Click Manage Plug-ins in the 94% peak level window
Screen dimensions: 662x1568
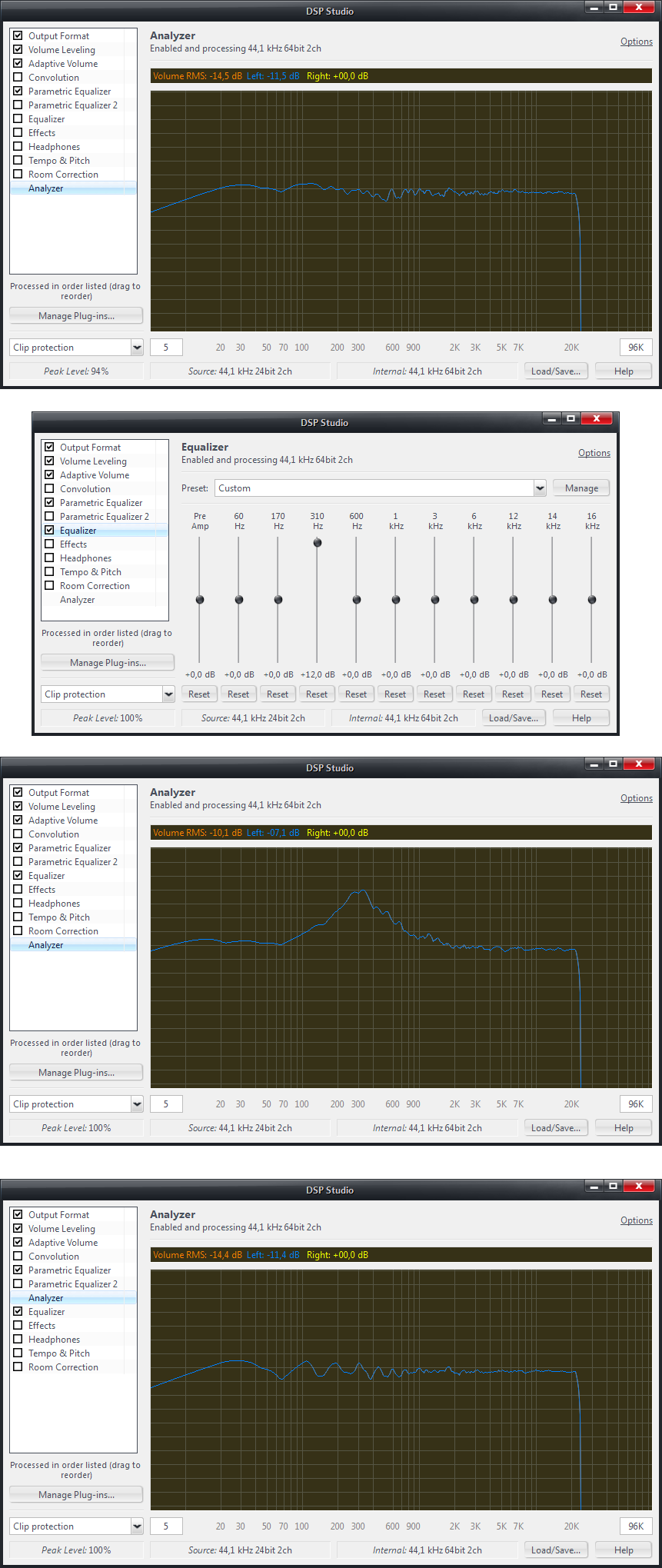[76, 316]
